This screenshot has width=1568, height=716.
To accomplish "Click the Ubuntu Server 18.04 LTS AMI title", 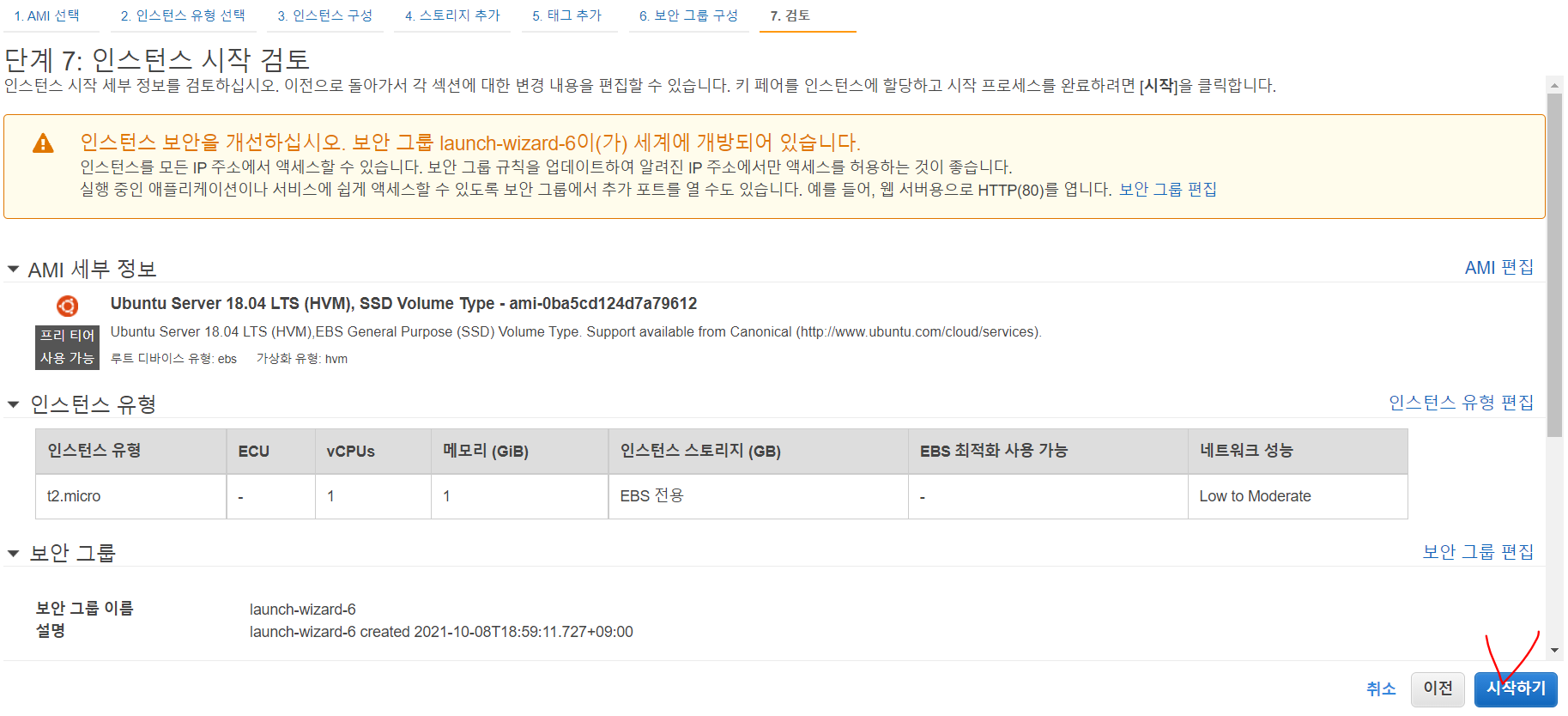I will coord(403,303).
